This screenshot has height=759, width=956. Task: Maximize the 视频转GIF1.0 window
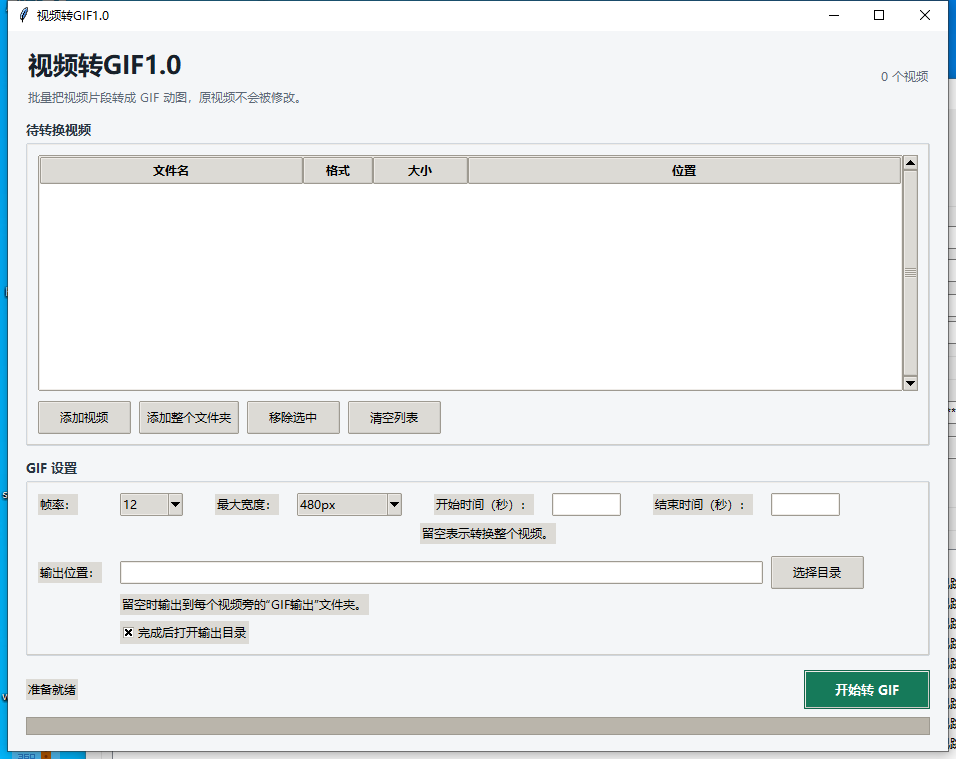point(879,15)
